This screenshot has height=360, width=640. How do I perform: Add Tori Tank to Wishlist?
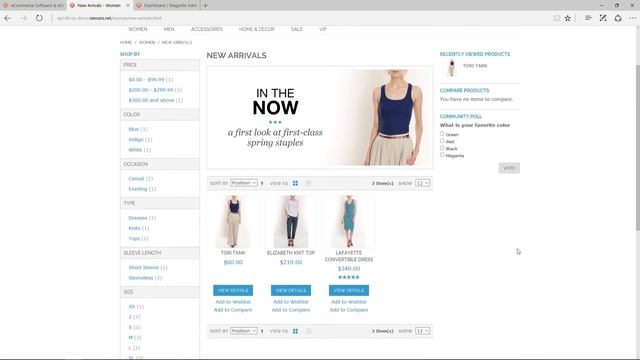tap(233, 302)
